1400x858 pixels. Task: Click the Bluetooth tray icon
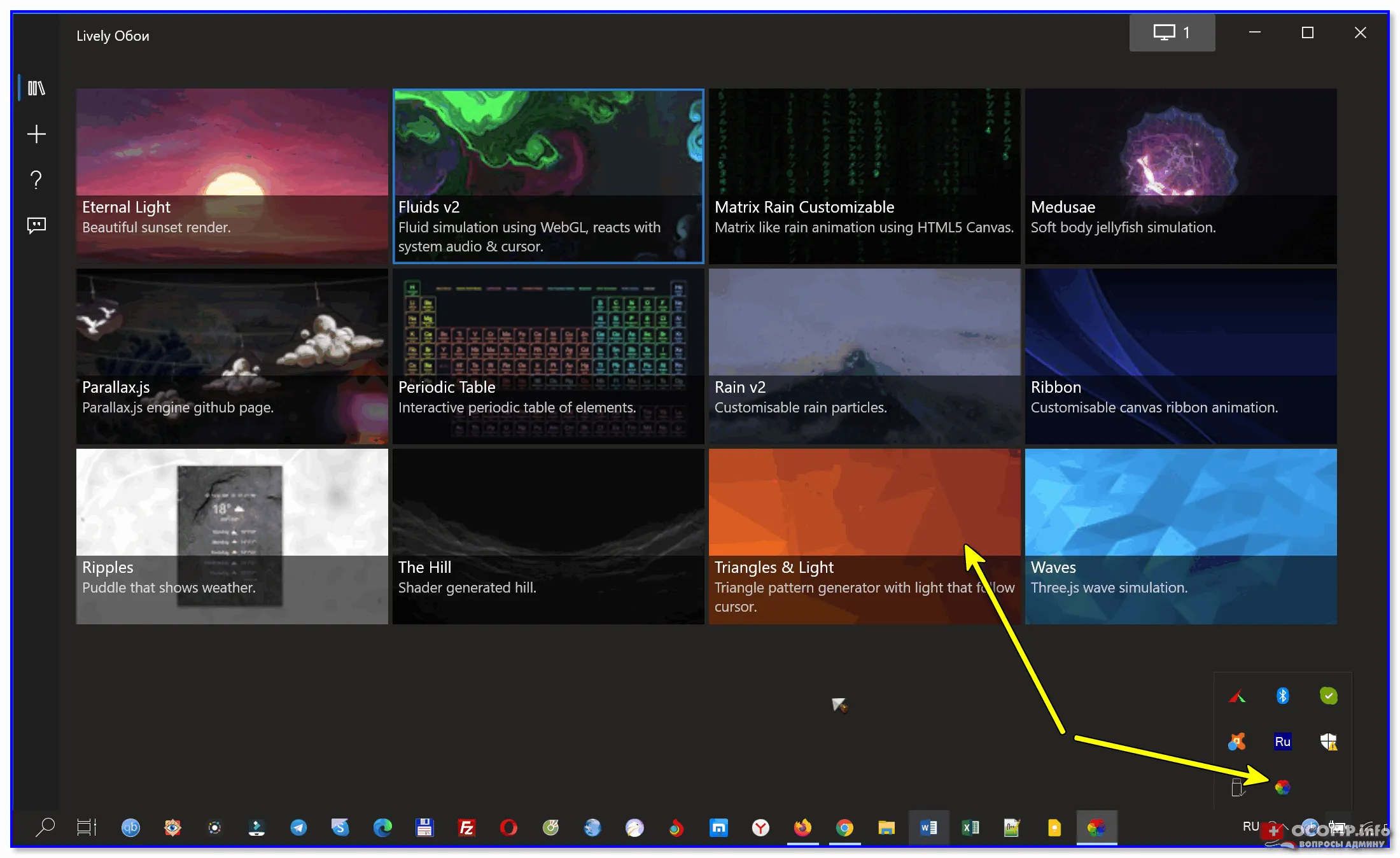tap(1282, 696)
